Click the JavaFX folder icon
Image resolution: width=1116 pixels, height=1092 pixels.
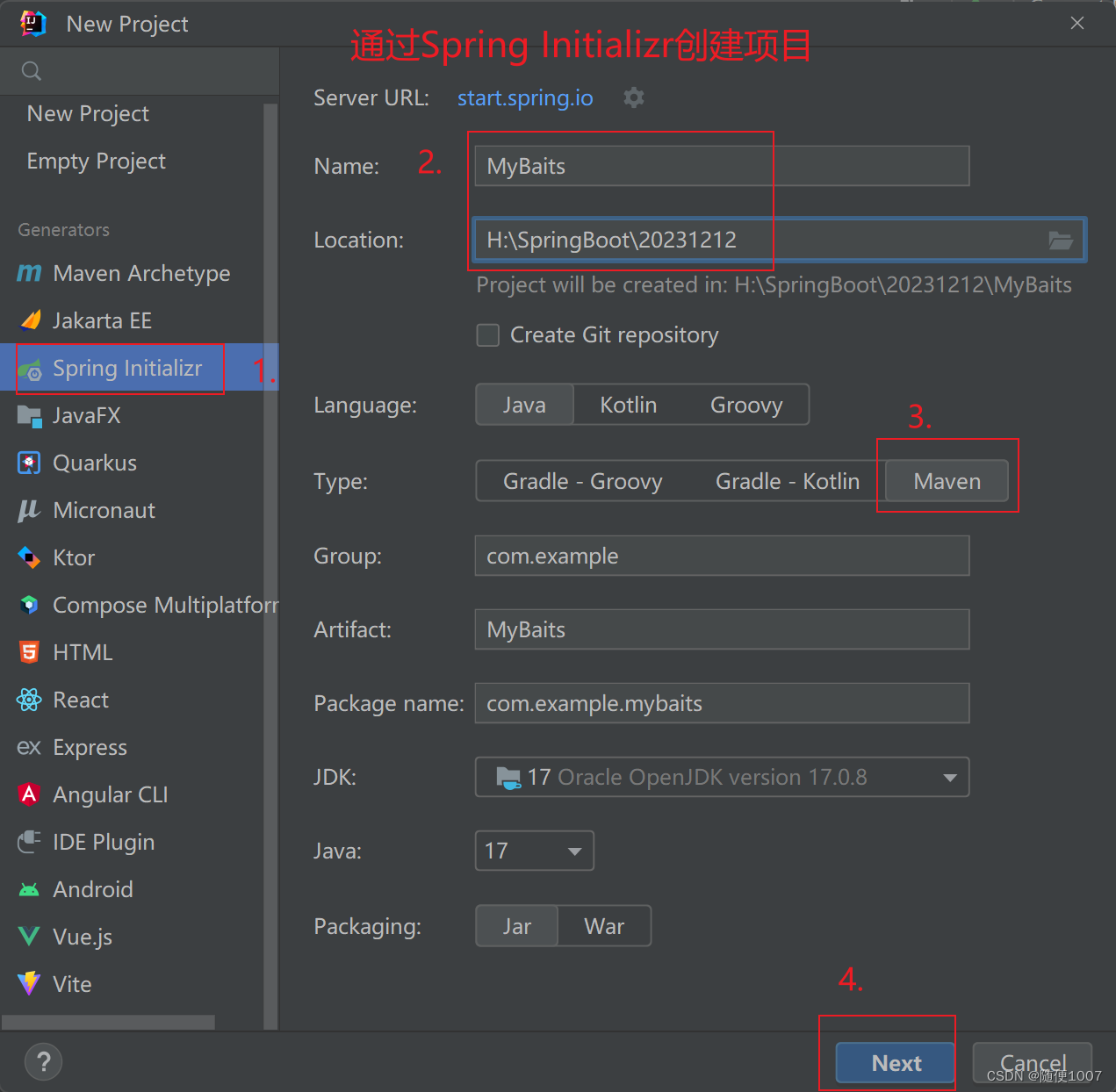[30, 416]
